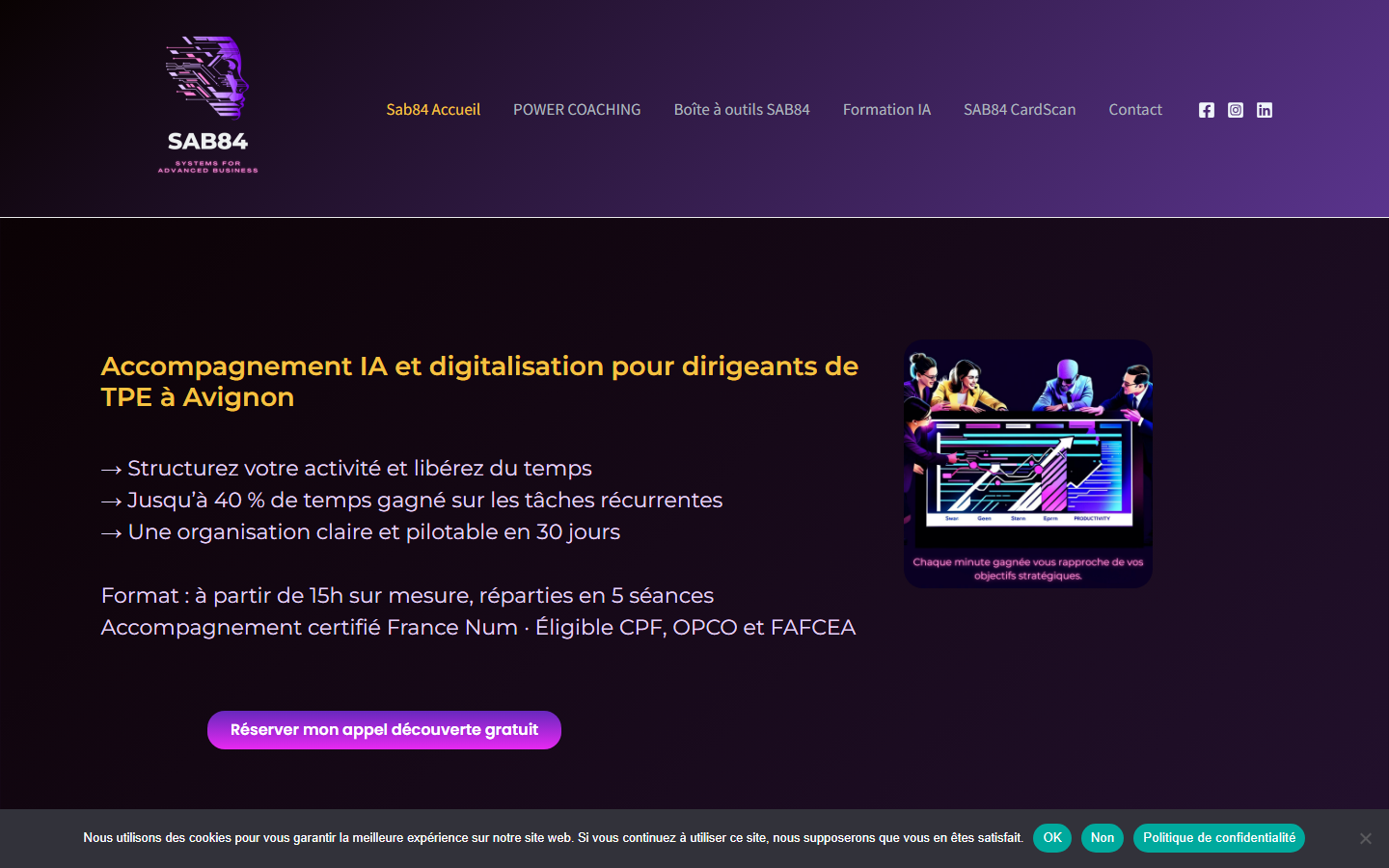Viewport: 1389px width, 868px height.
Task: Click the productivity team illustration
Action: (x=1028, y=445)
